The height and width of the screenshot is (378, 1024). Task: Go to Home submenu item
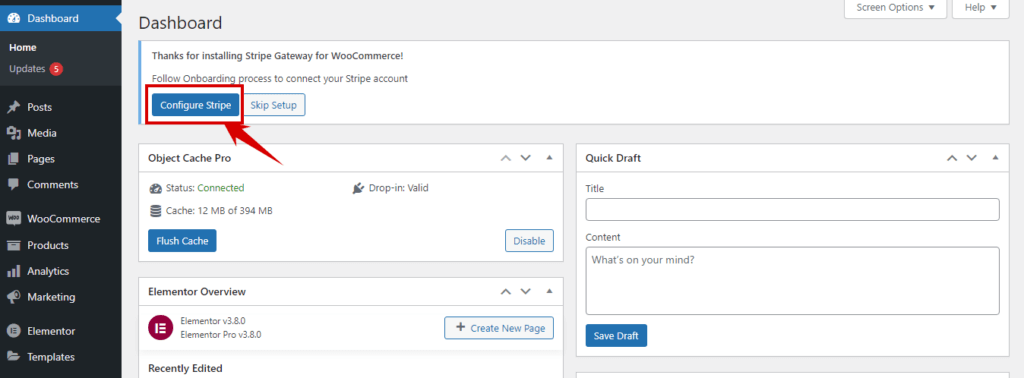pos(23,48)
